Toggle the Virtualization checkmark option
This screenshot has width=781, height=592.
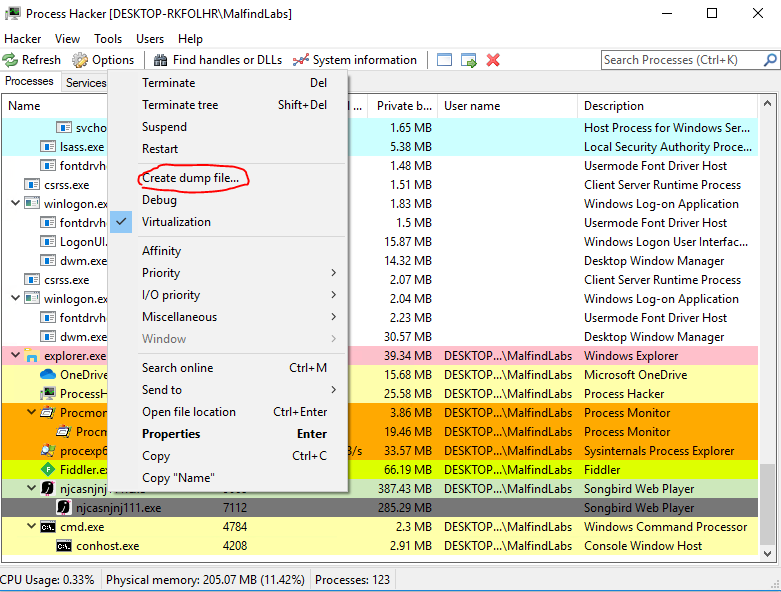tap(176, 222)
